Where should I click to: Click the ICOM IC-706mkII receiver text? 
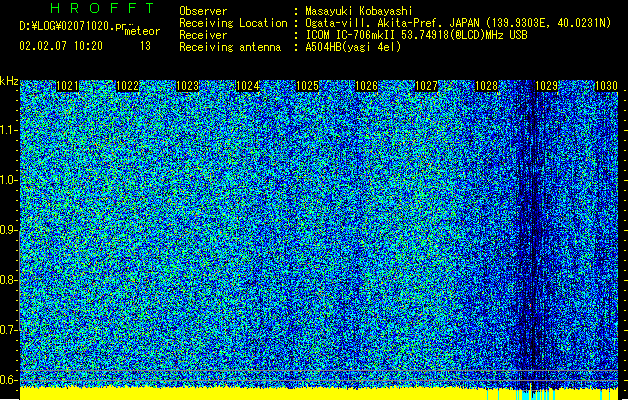[x=416, y=35]
